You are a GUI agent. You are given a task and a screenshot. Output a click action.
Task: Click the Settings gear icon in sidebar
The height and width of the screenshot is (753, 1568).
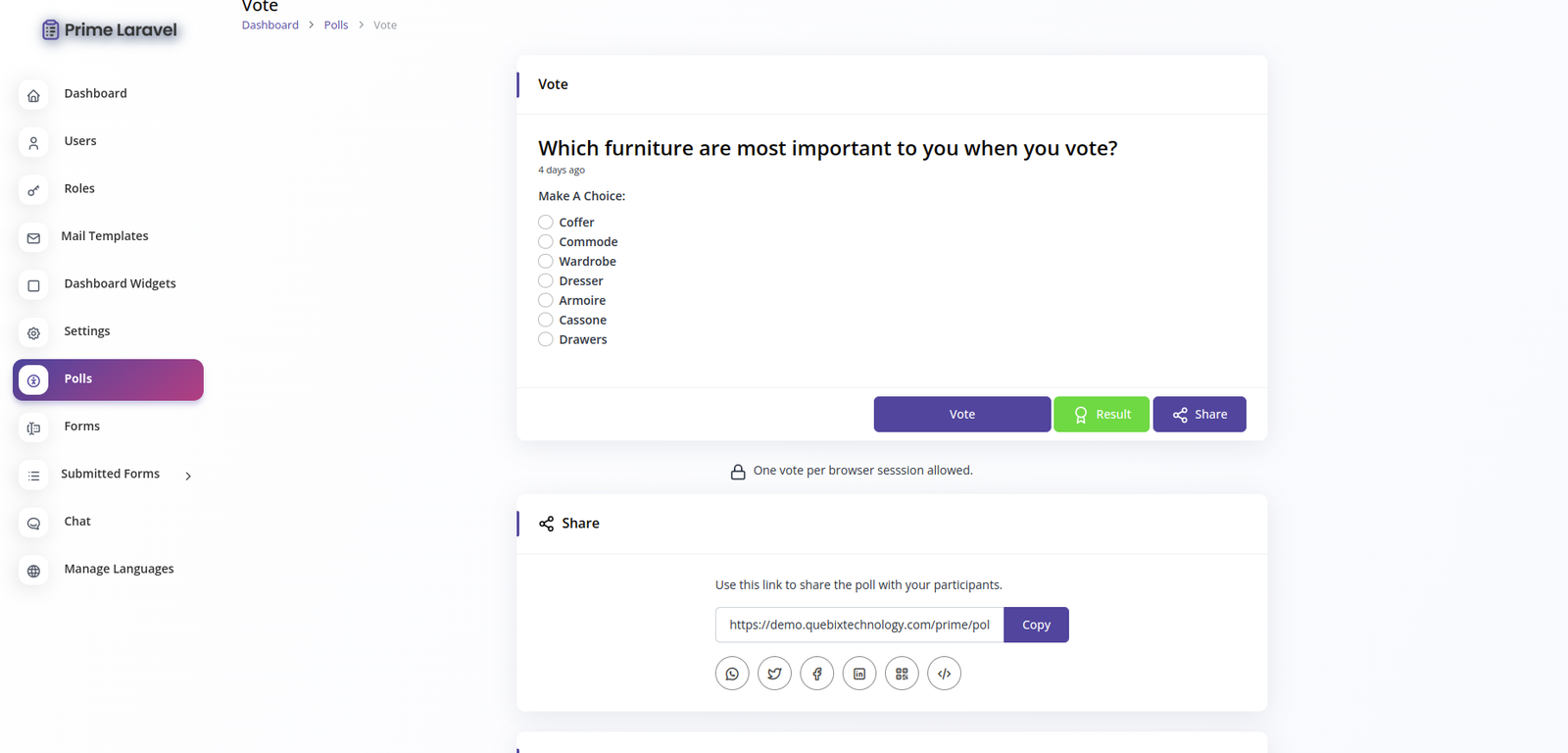coord(33,333)
